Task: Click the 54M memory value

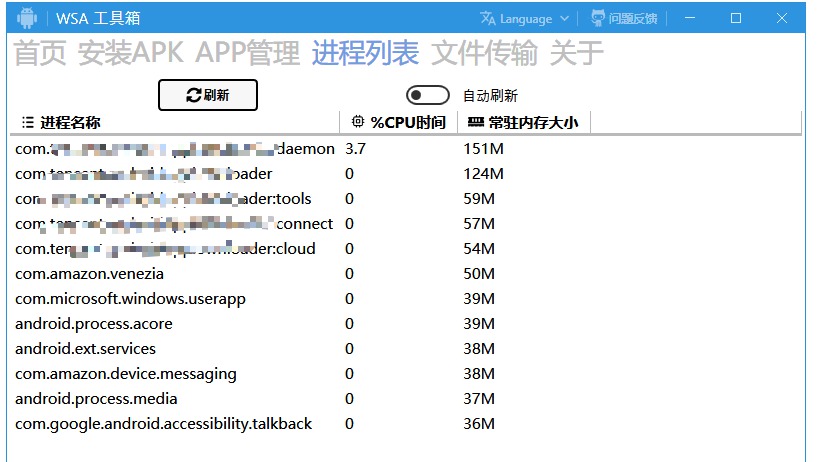Action: (x=479, y=249)
